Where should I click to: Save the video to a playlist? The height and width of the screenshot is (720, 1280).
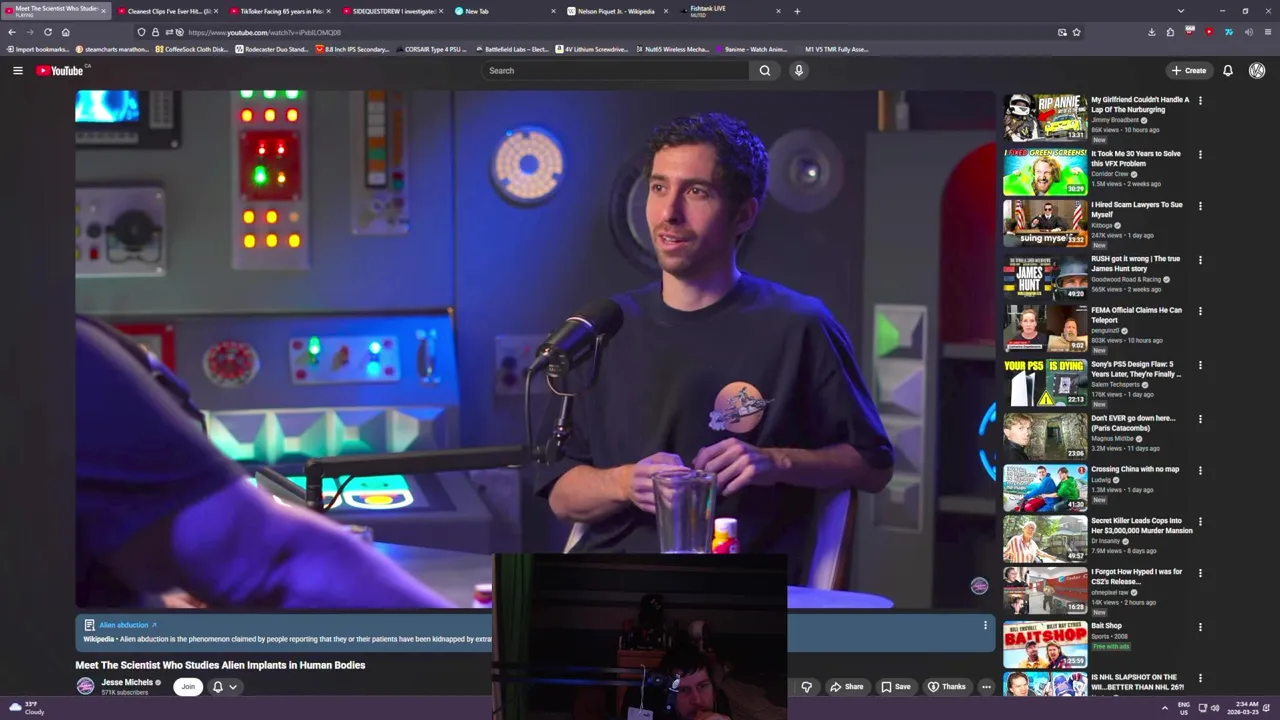pyautogui.click(x=896, y=687)
